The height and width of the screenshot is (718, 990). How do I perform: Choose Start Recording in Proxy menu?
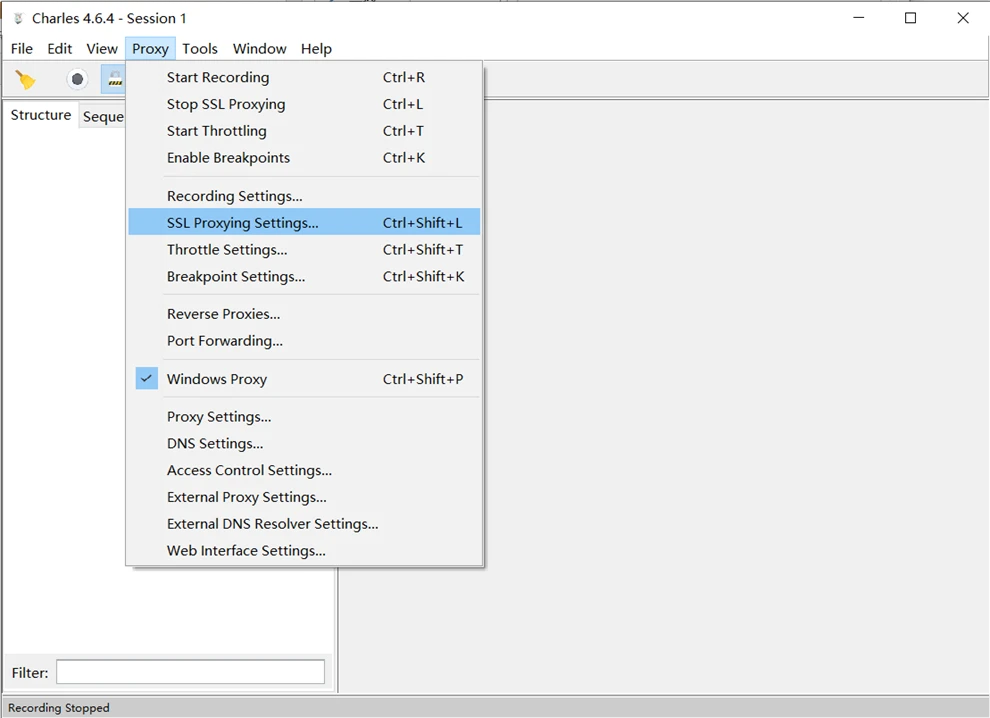(304, 77)
